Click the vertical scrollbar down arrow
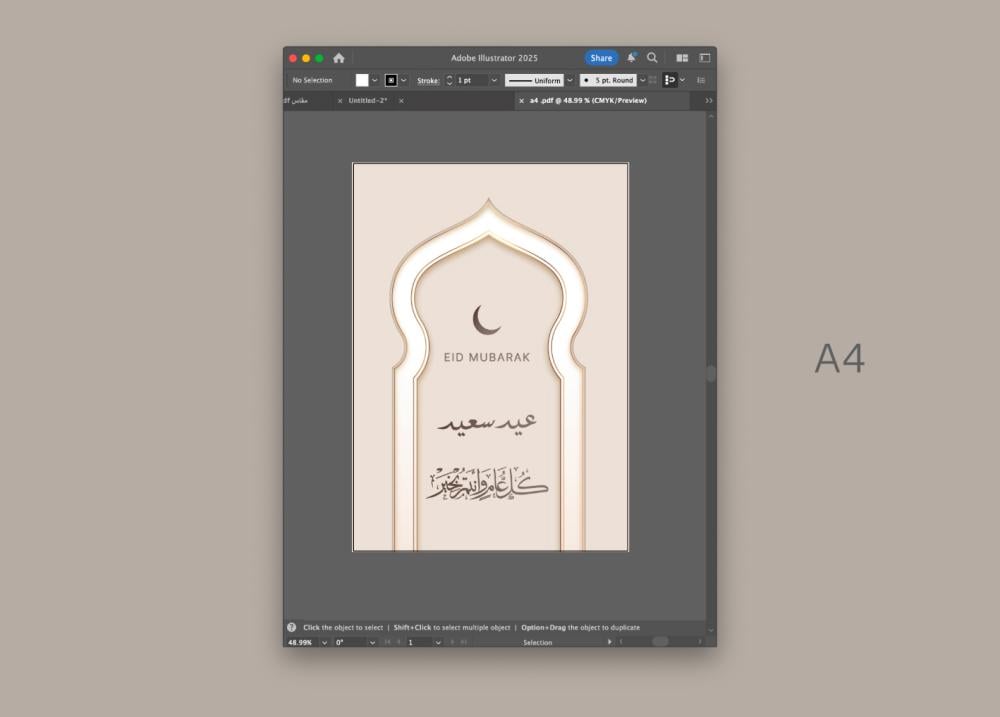Viewport: 1000px width, 717px height. point(711,630)
